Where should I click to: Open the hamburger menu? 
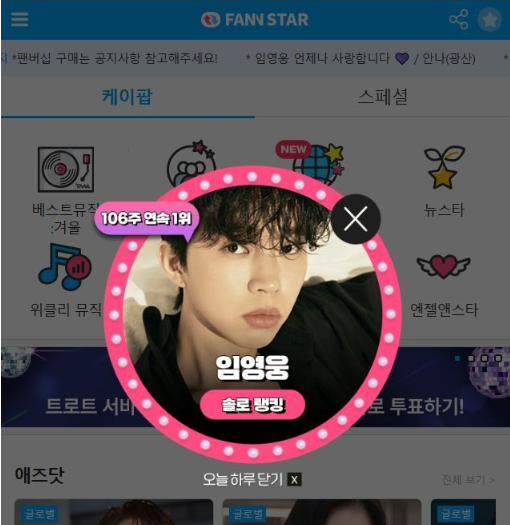(20, 20)
